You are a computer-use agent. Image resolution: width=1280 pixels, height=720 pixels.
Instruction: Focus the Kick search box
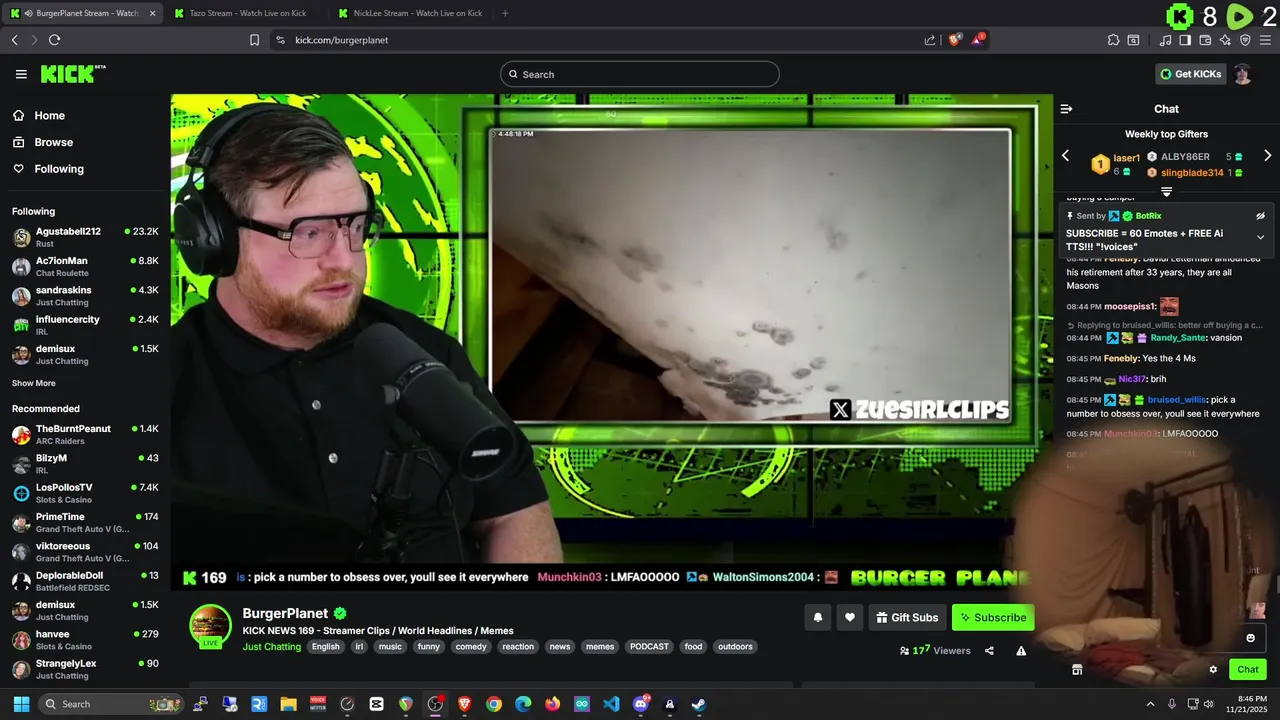tap(640, 74)
